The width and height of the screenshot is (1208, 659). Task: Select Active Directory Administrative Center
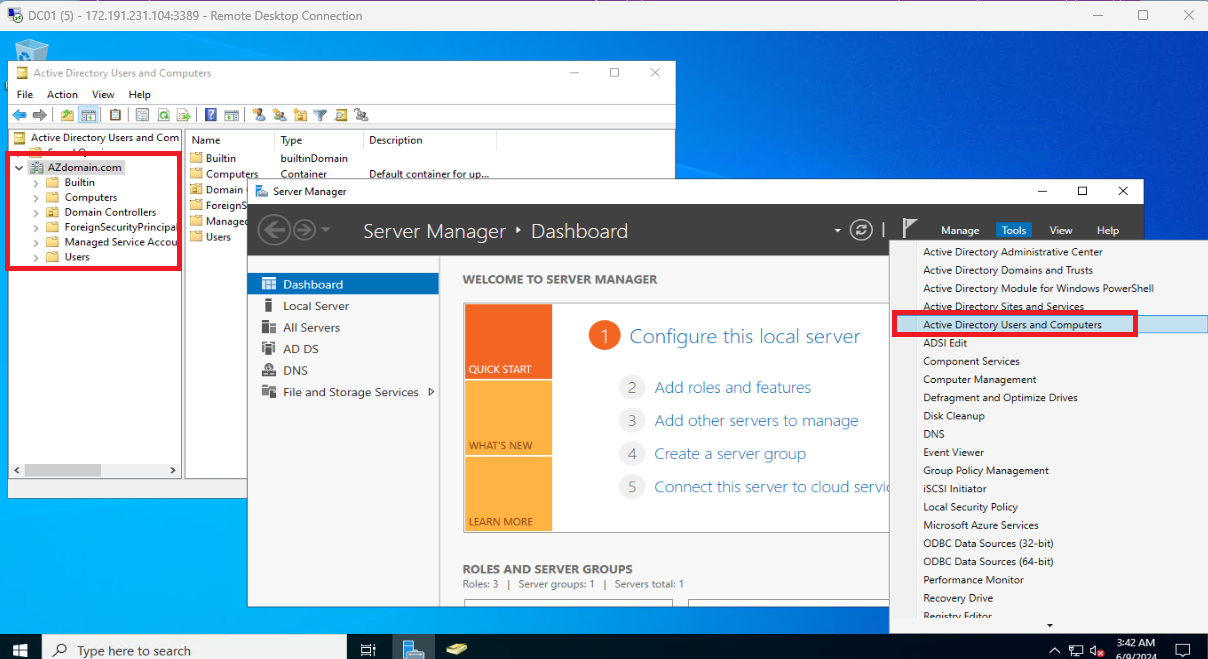click(1013, 252)
